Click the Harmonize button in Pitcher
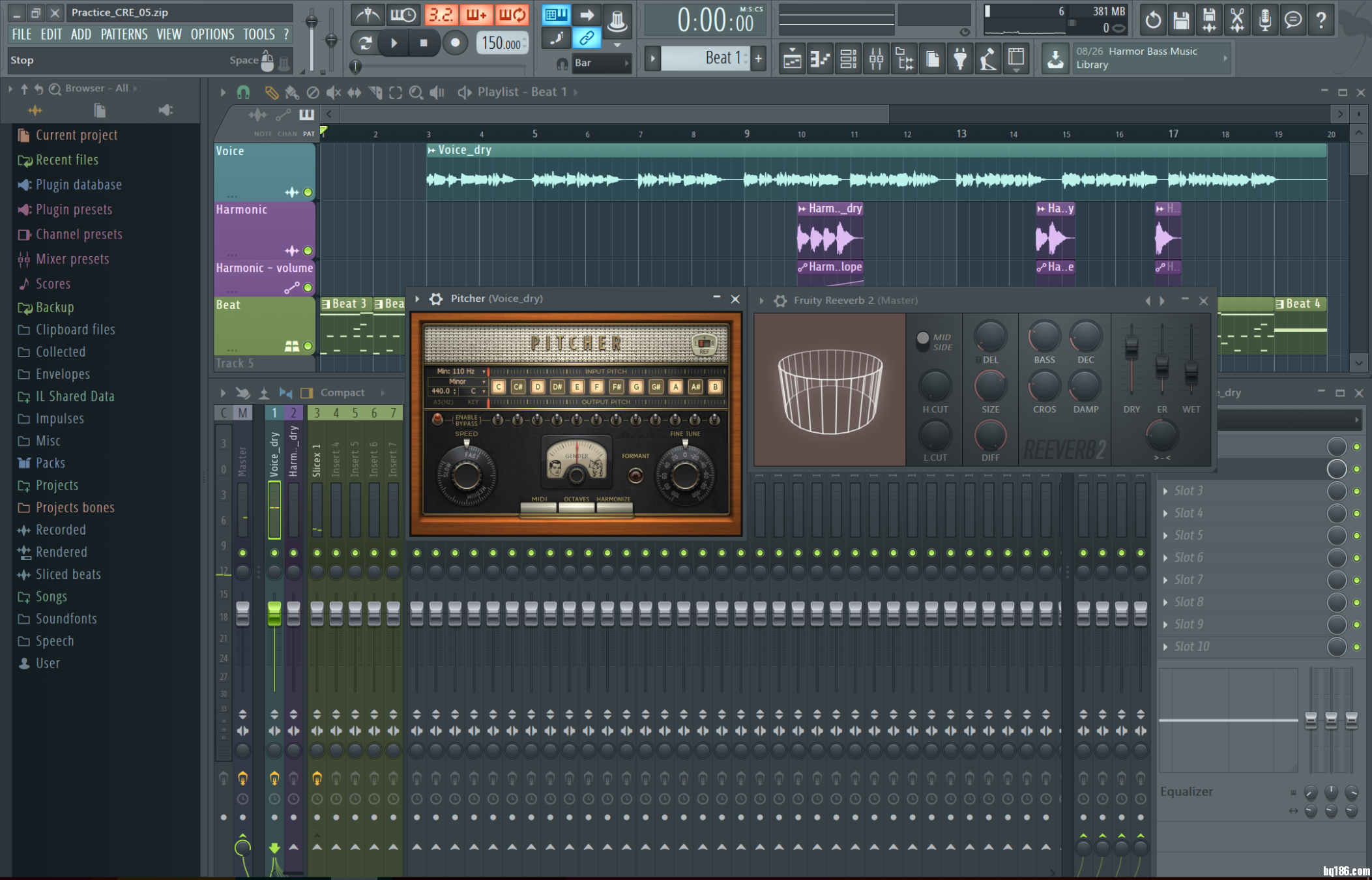The height and width of the screenshot is (880, 1372). tap(614, 506)
